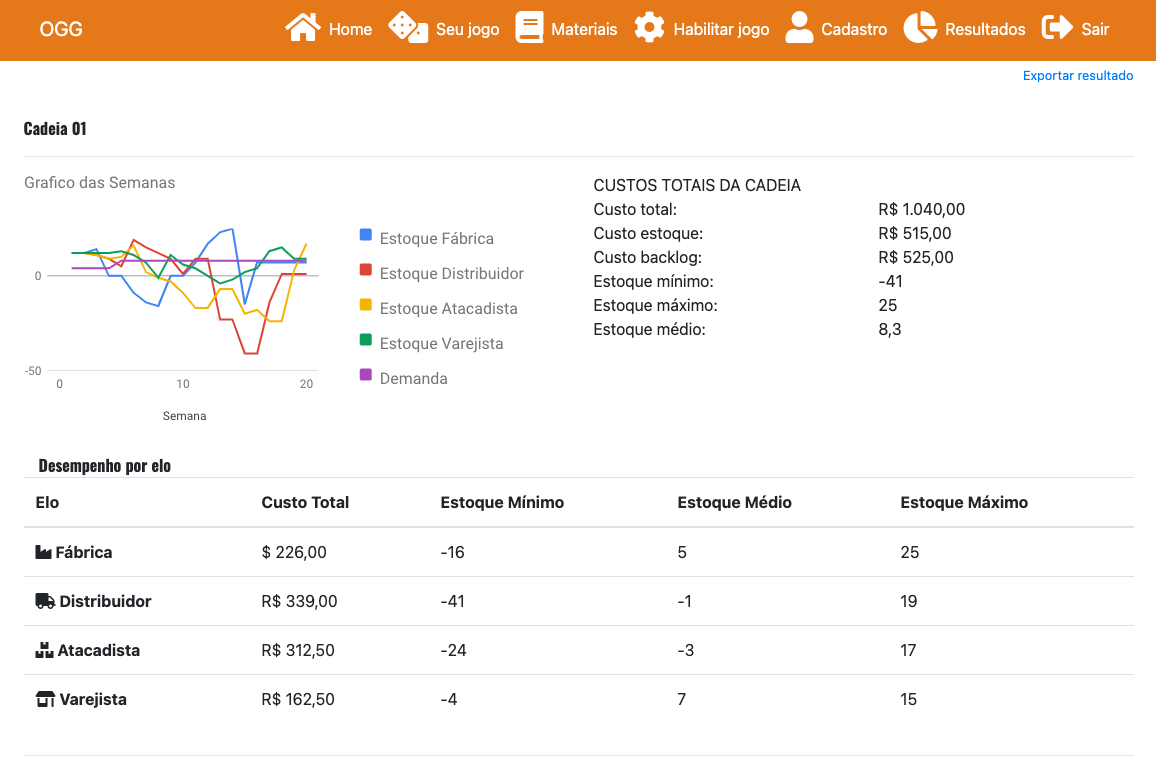Click the Sair logout arrow icon
Image resolution: width=1156 pixels, height=760 pixels.
pos(1057,28)
